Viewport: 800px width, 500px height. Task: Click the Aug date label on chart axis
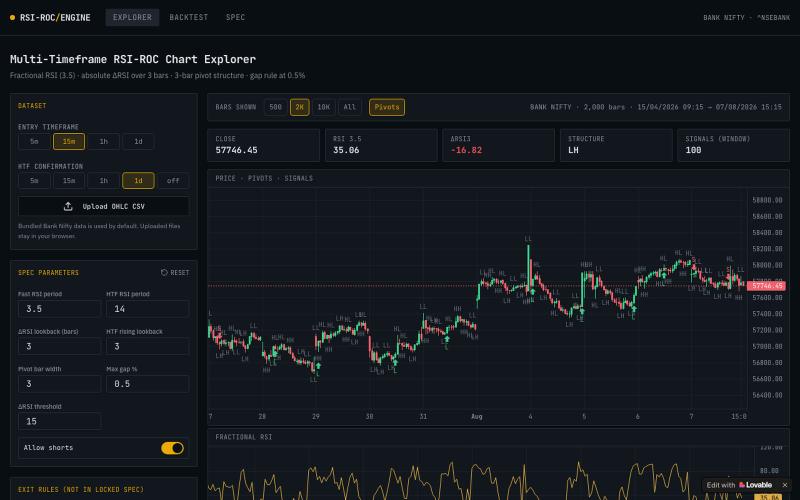tap(477, 416)
